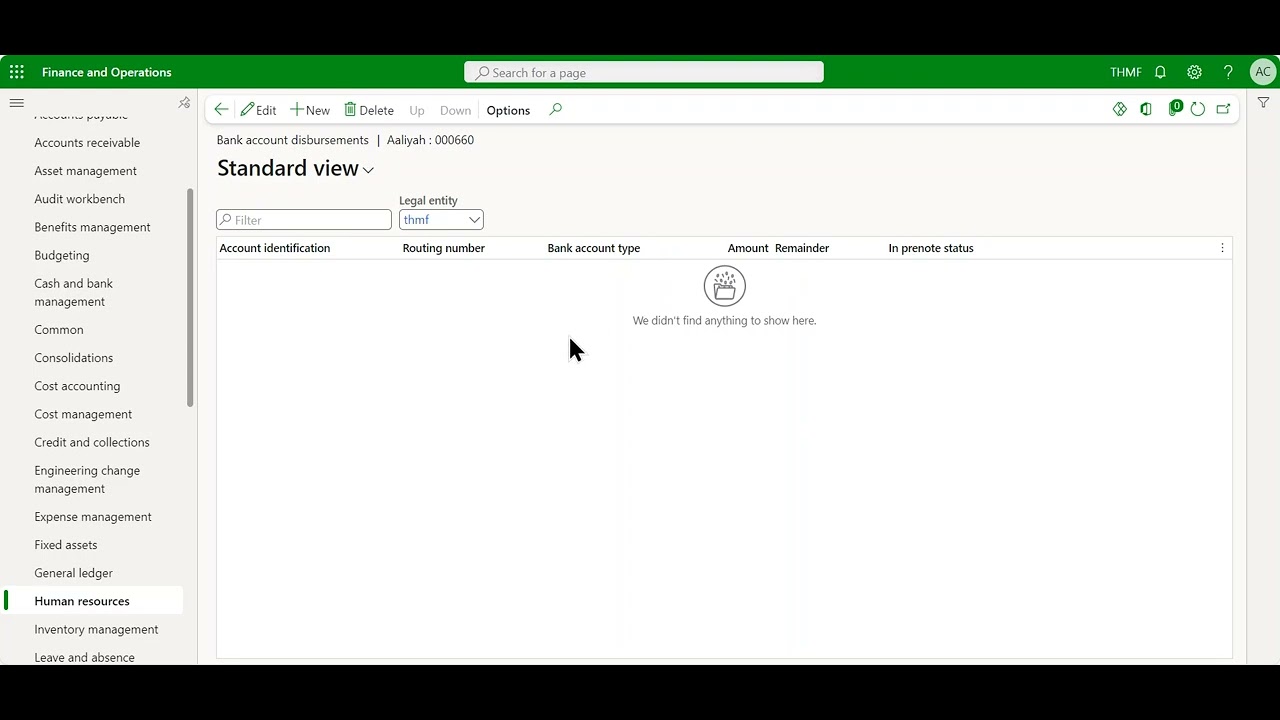Viewport: 1280px width, 720px height.
Task: Open Cash and bank management module
Action: coord(74,292)
